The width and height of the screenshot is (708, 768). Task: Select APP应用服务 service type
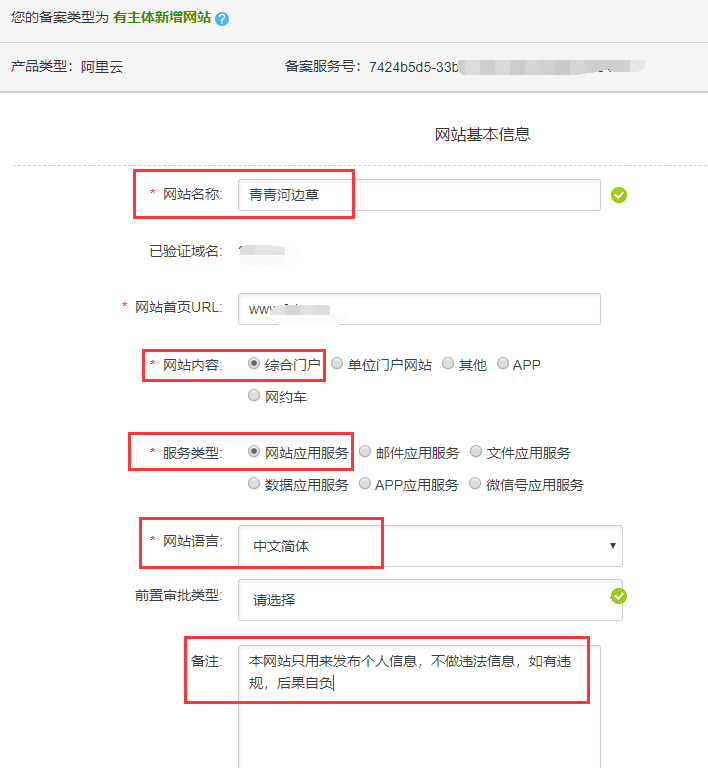tap(365, 484)
